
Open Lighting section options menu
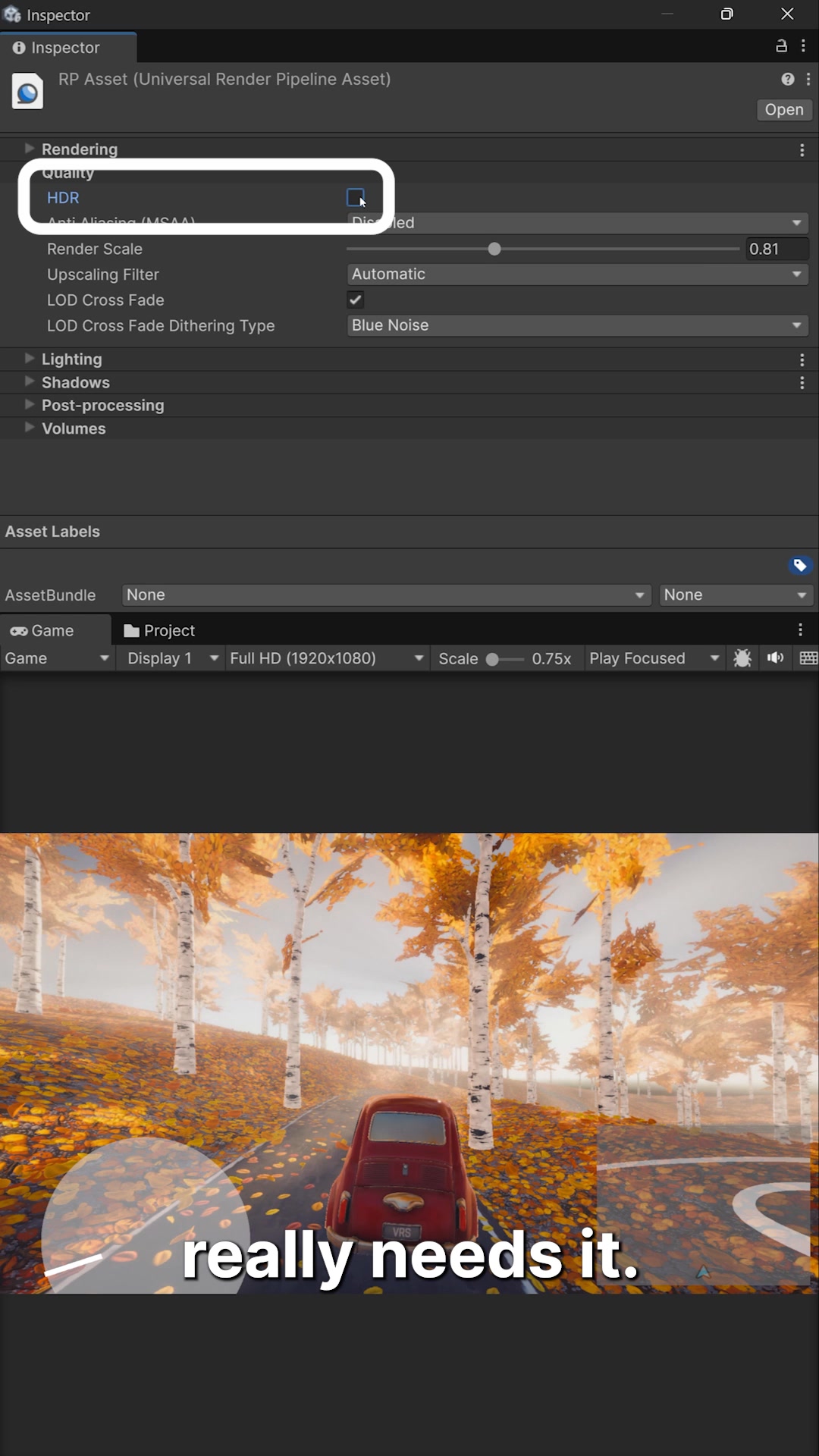[802, 360]
